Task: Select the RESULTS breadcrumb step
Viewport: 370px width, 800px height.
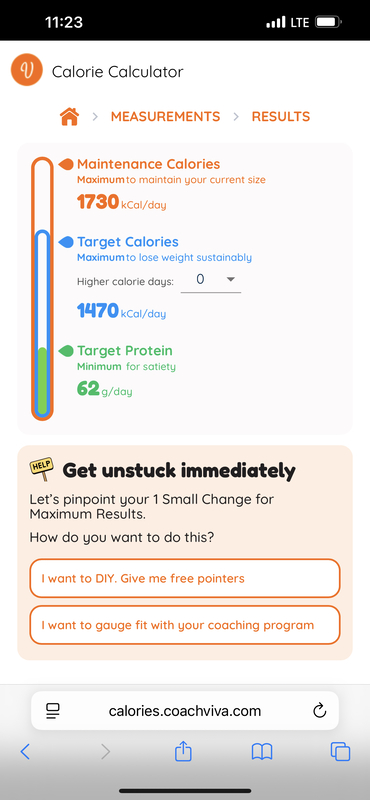Action: [x=281, y=117]
